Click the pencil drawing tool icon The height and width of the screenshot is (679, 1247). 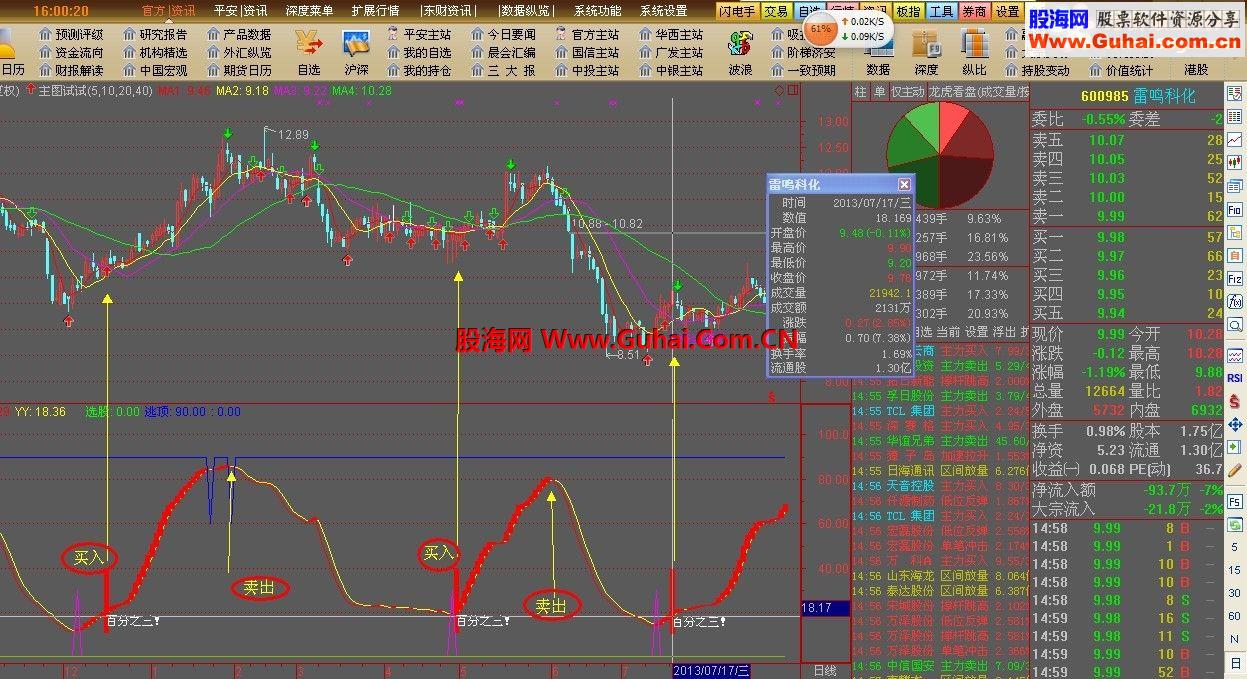(1233, 469)
